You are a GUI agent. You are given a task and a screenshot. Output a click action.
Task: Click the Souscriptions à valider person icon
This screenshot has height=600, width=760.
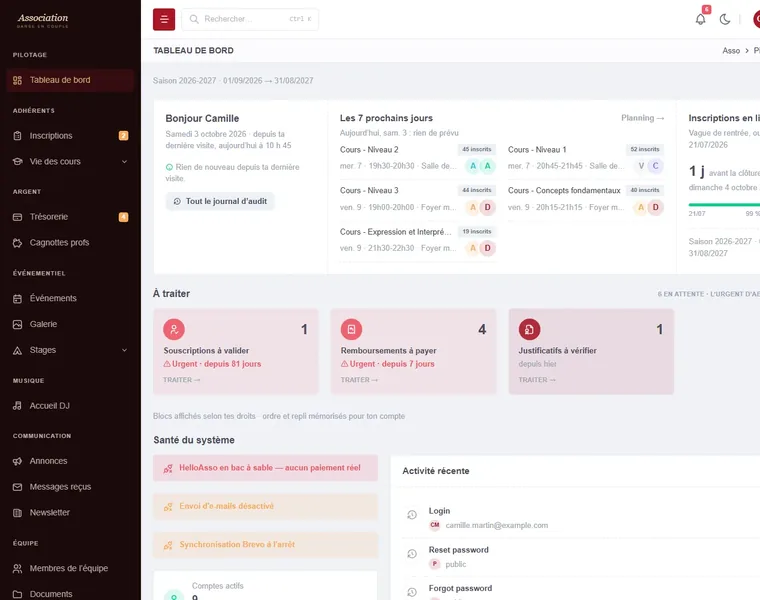click(174, 330)
